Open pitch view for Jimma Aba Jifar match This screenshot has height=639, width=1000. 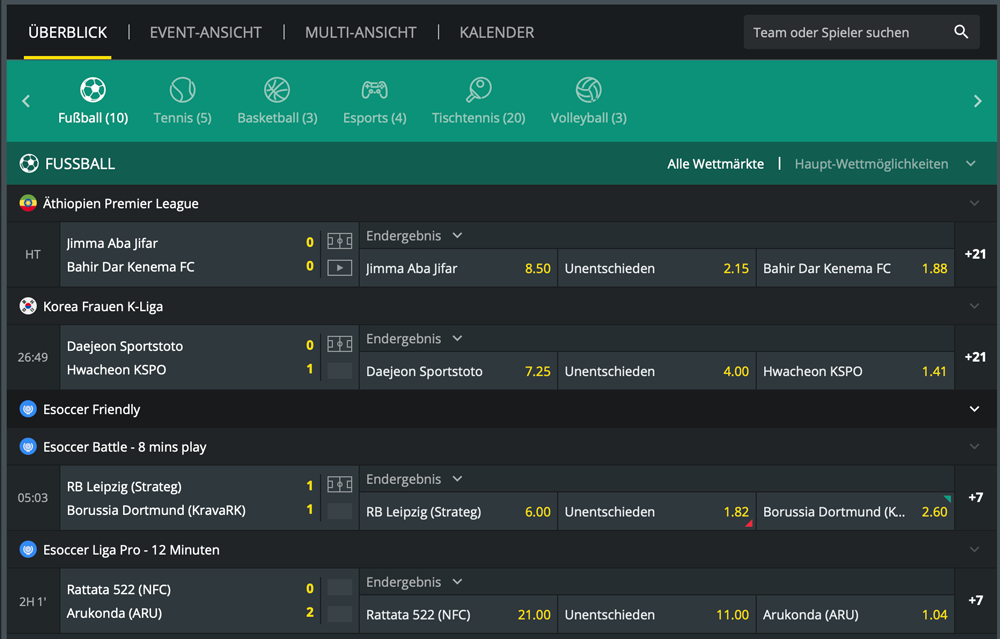click(339, 241)
